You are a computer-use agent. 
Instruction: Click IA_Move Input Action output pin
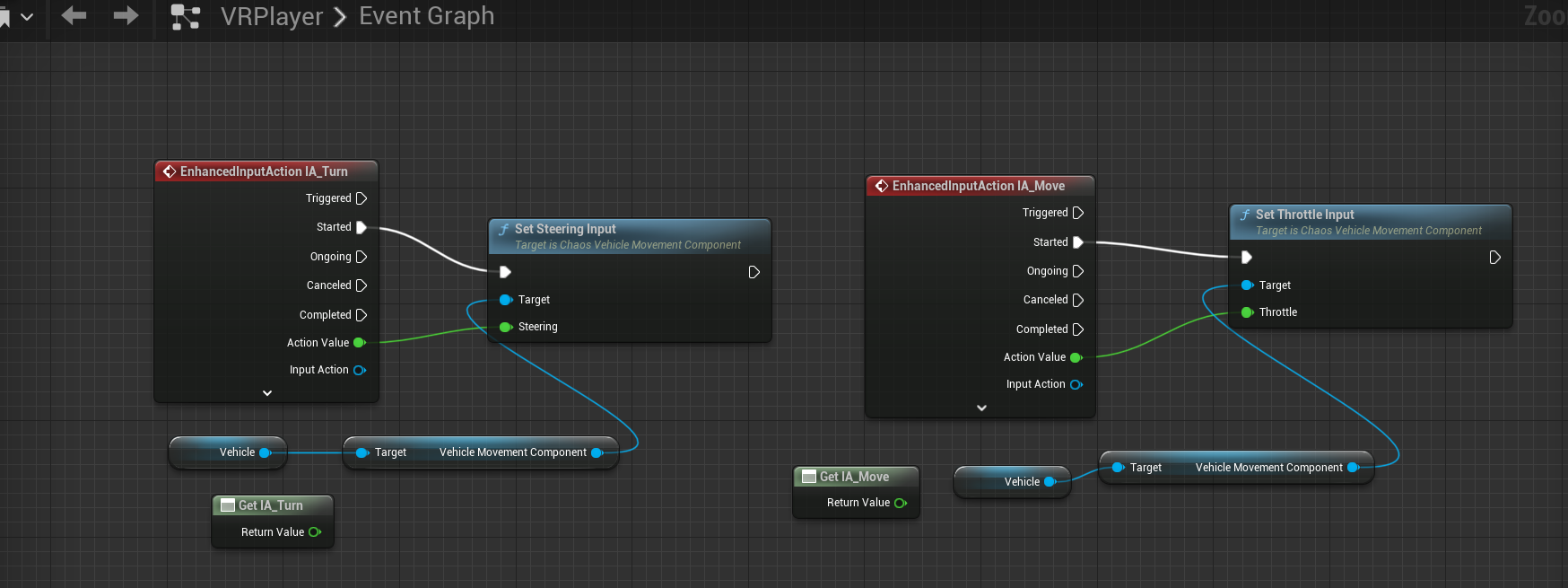point(1076,384)
